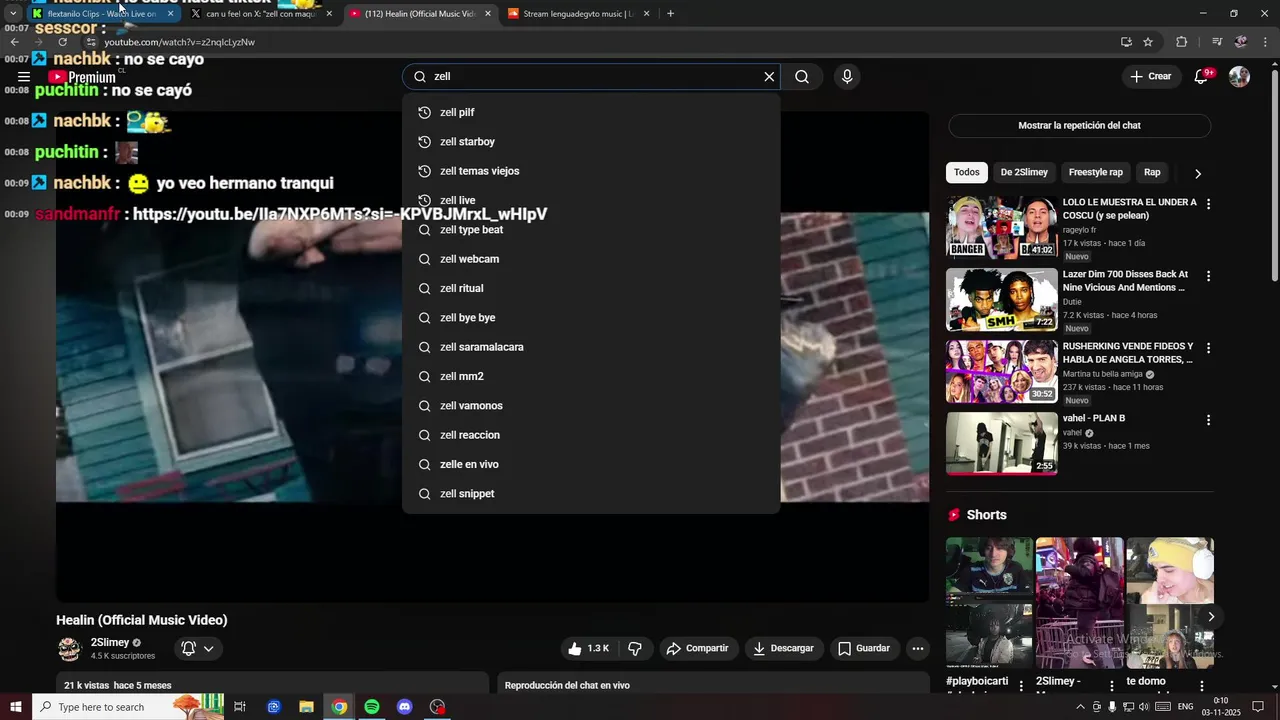This screenshot has width=1280, height=720.
Task: Open more actions three-dot button
Action: coord(917,649)
